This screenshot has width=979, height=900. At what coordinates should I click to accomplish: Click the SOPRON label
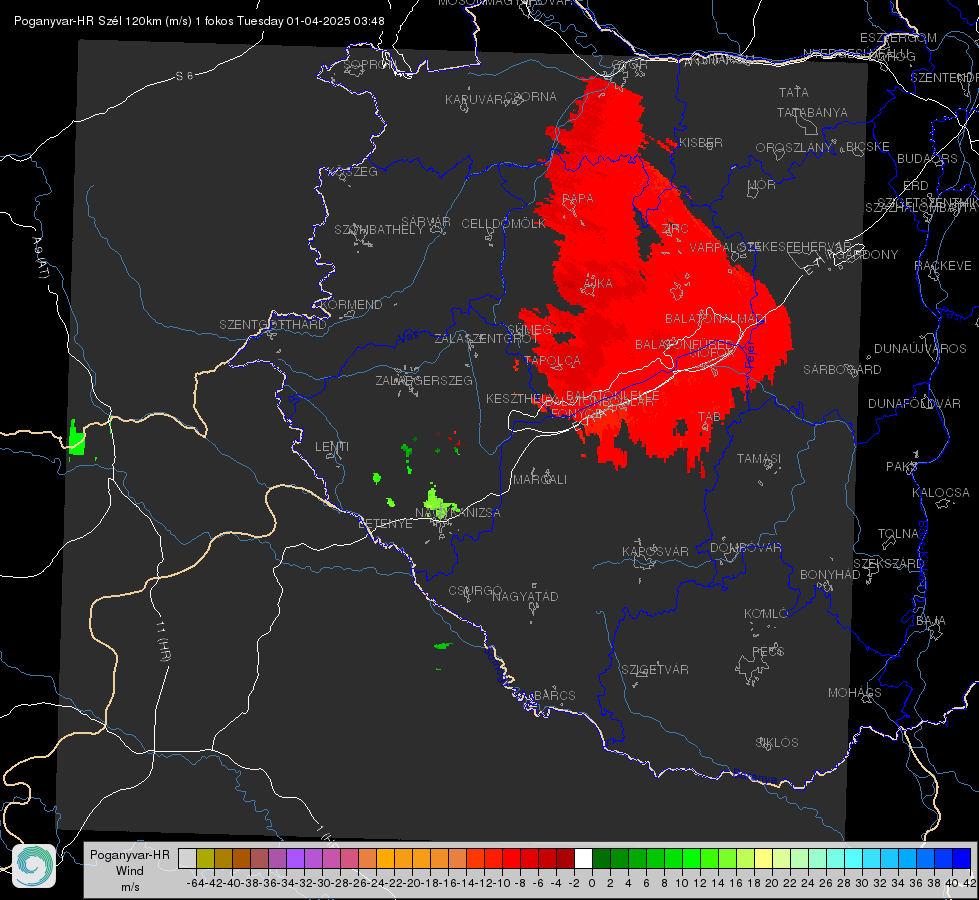coord(370,64)
